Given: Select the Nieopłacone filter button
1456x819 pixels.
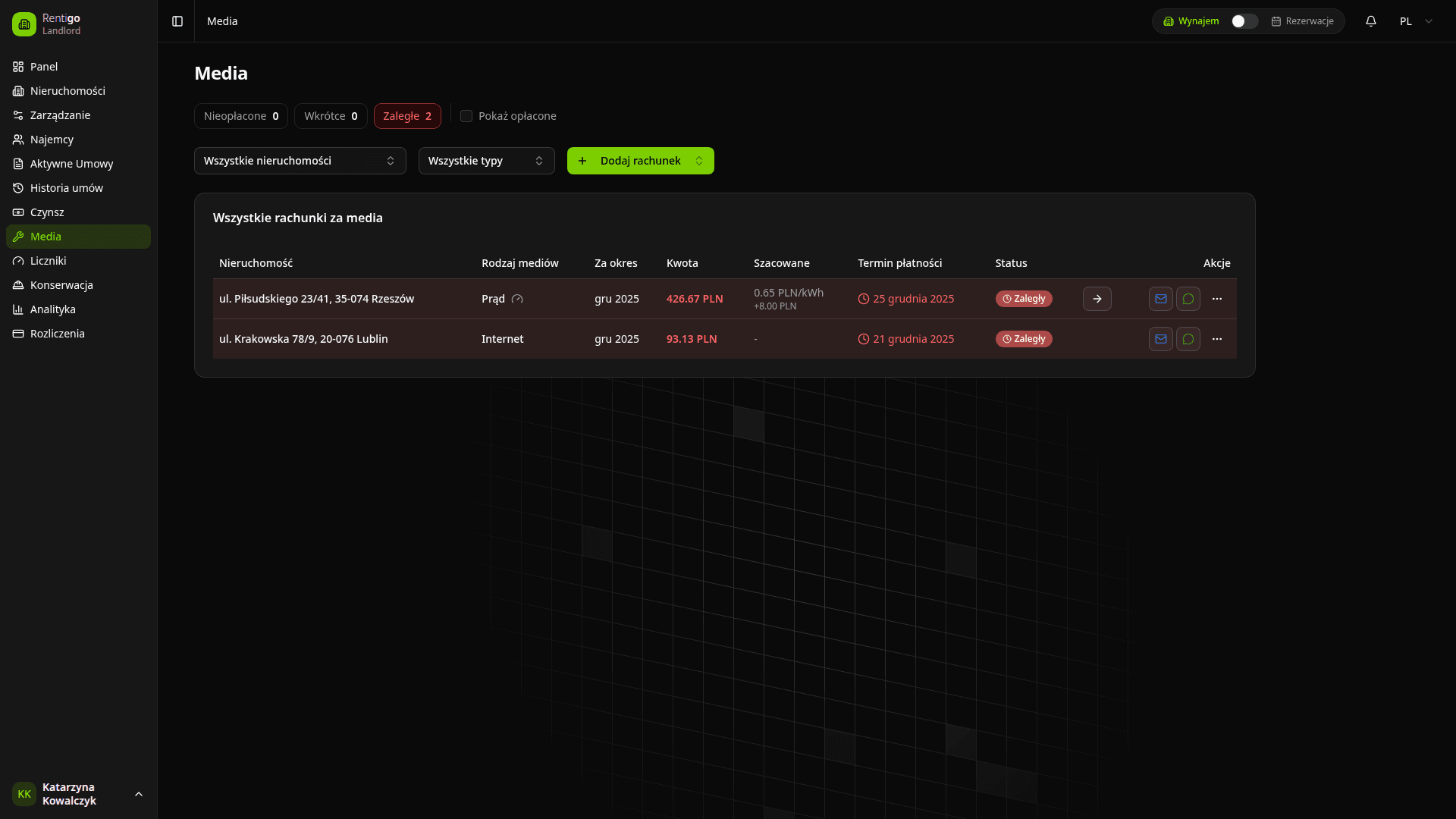Looking at the screenshot, I should (x=240, y=116).
